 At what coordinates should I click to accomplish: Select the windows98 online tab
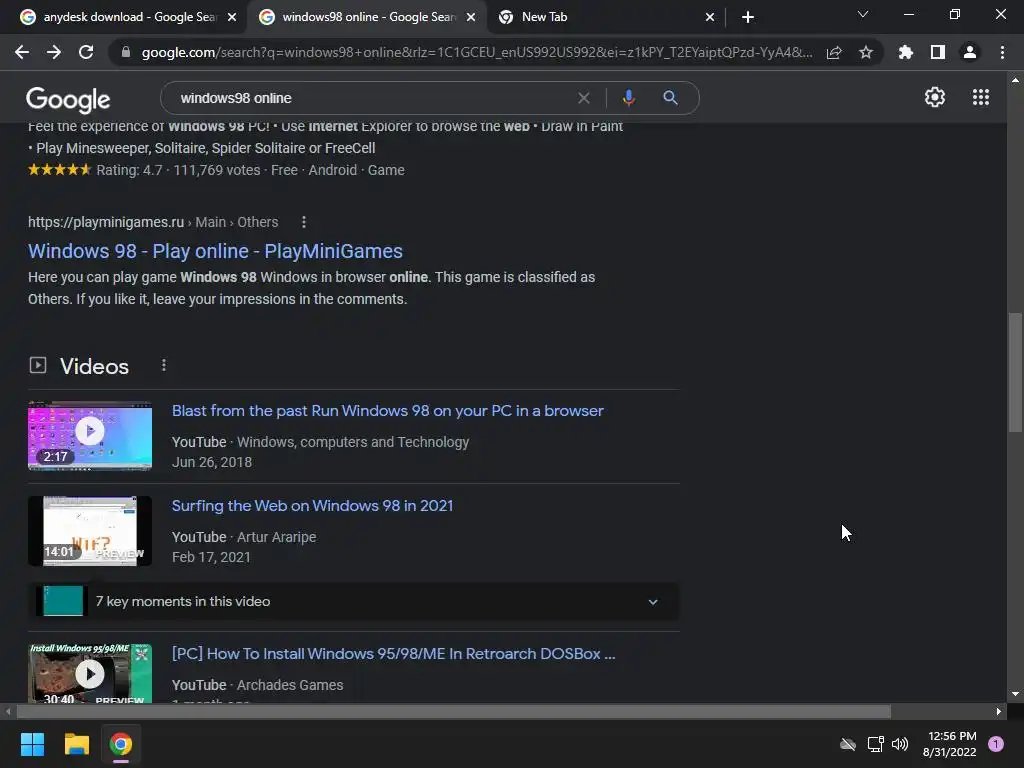pyautogui.click(x=369, y=17)
